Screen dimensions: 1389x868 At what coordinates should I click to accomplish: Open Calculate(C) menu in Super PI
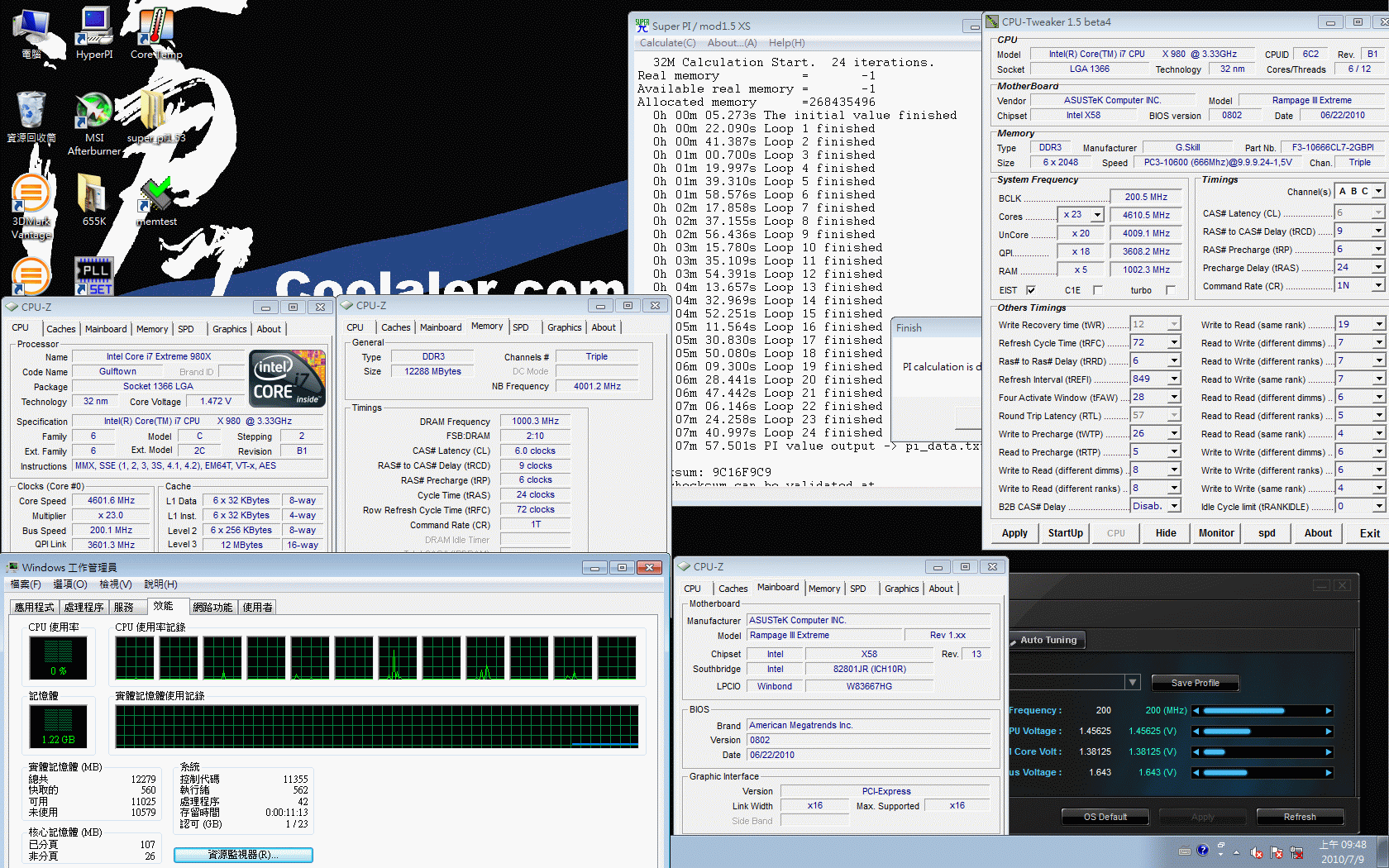tap(668, 43)
